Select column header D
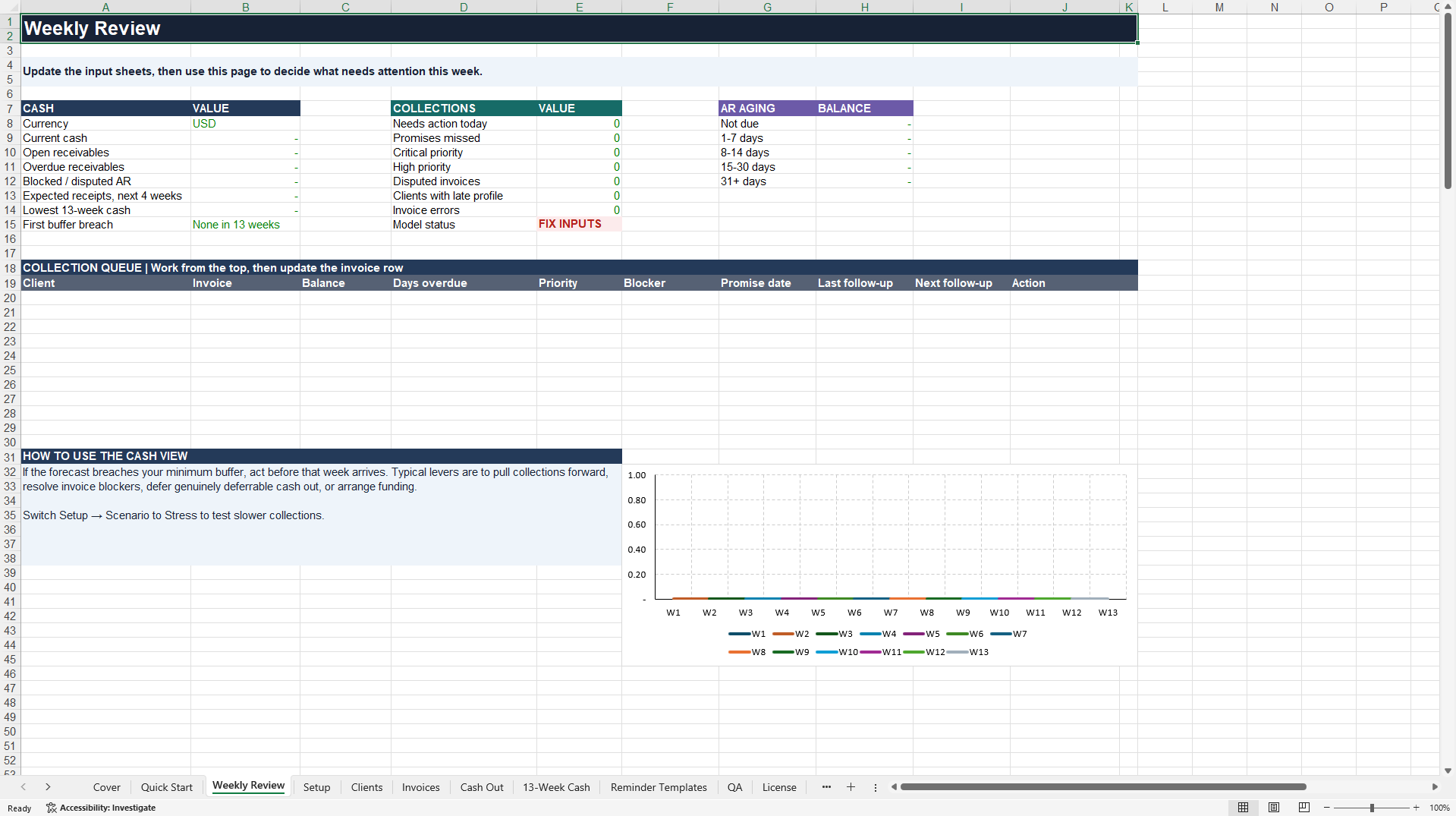 [x=464, y=7]
